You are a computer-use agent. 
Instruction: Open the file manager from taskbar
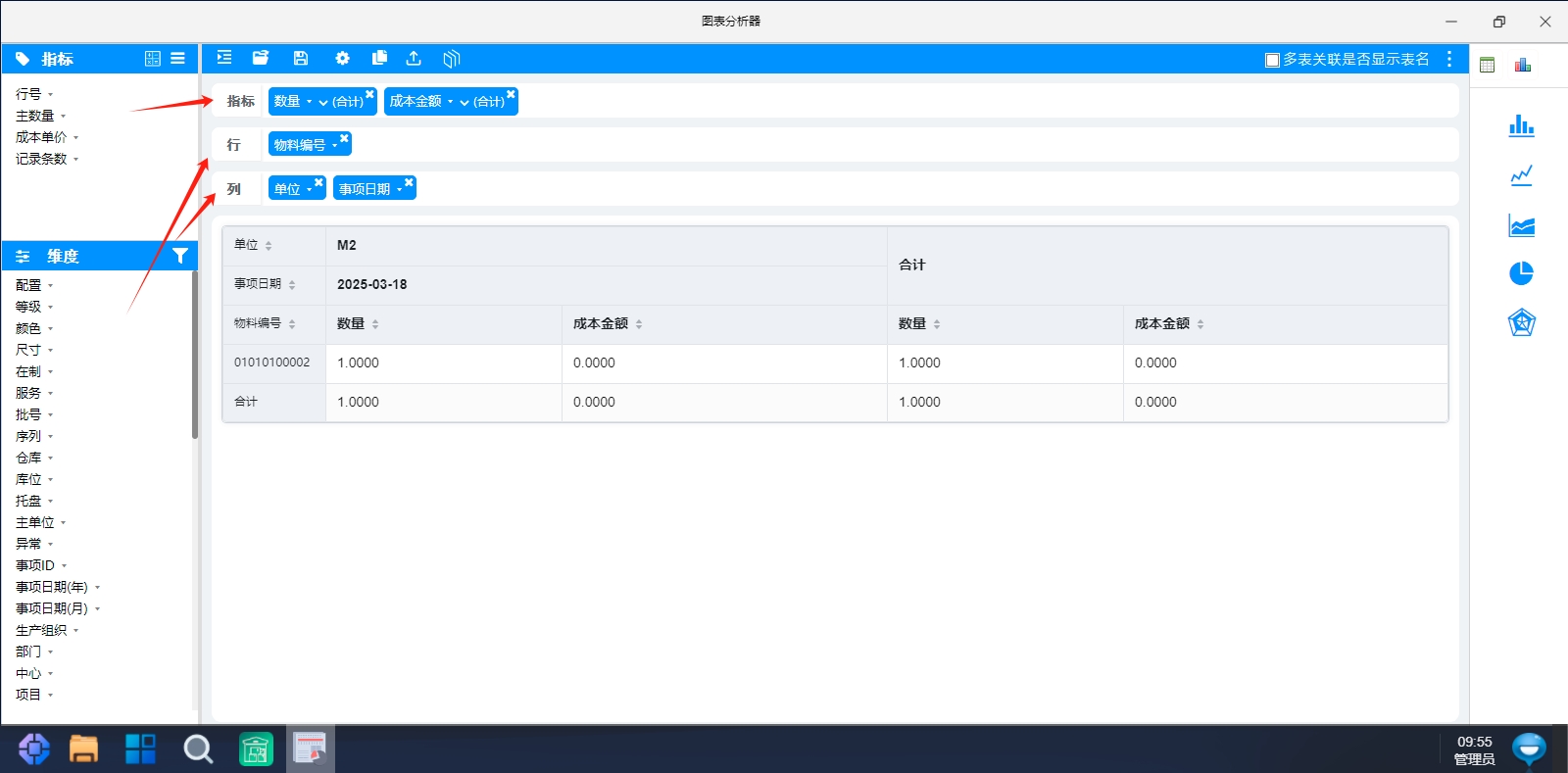tap(83, 749)
